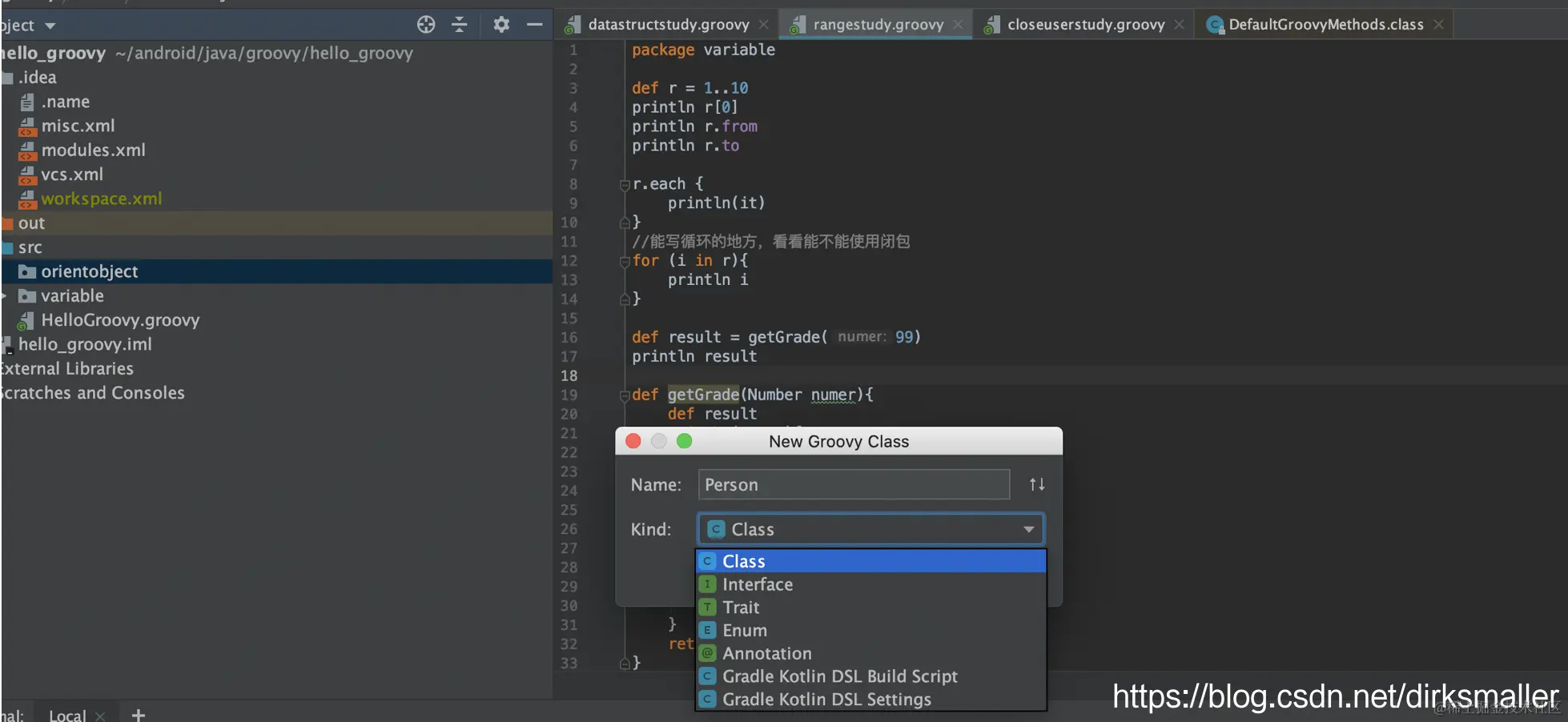This screenshot has width=1568, height=722.
Task: Choose Interface in the Kind list
Action: coord(871,584)
